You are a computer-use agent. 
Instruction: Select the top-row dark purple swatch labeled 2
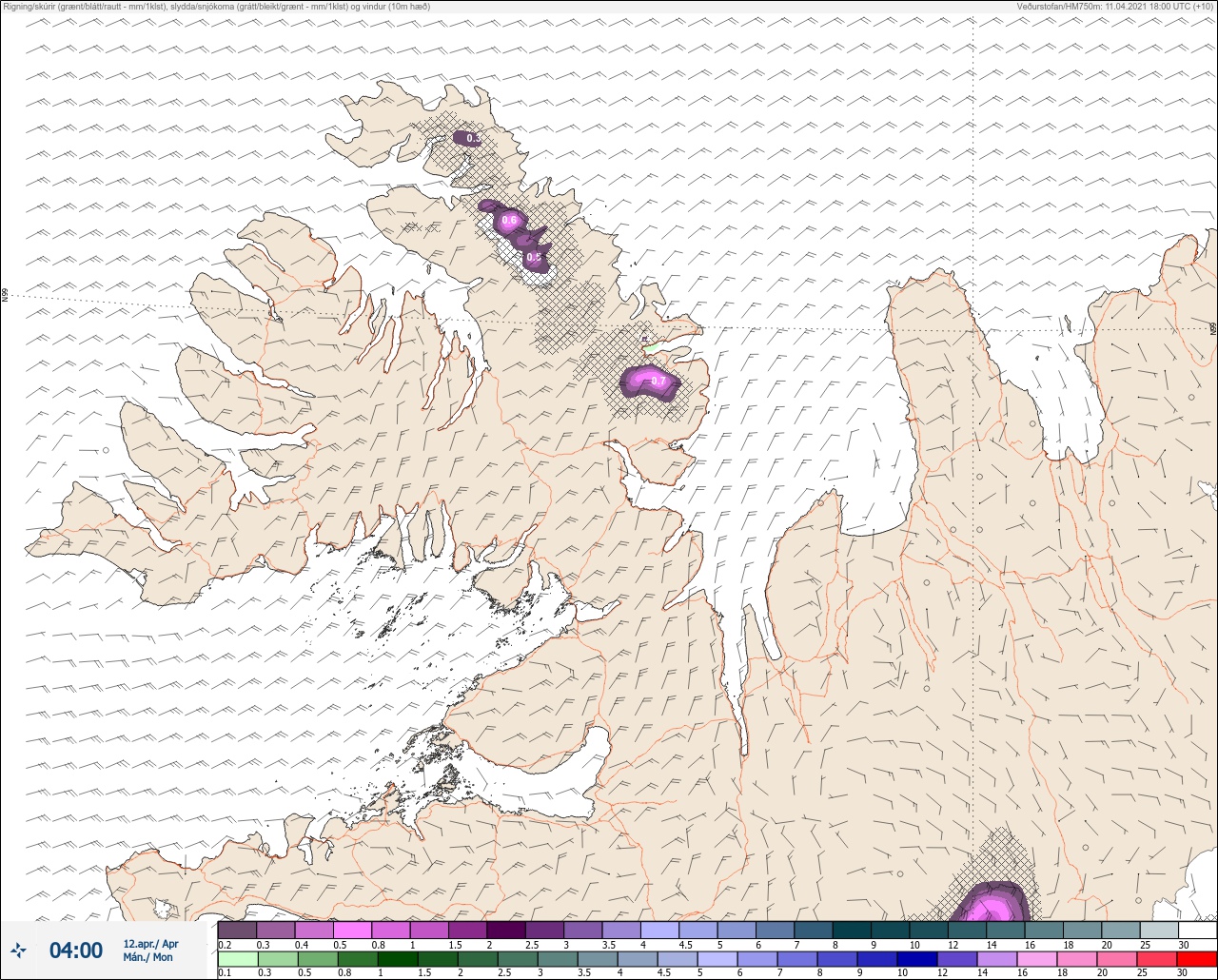pos(506,930)
